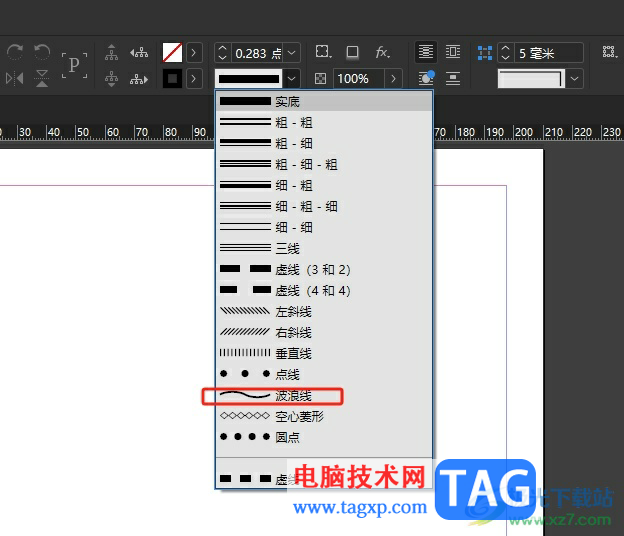Choose 左斜线 left slash stroke
The height and width of the screenshot is (536, 624).
coord(324,312)
